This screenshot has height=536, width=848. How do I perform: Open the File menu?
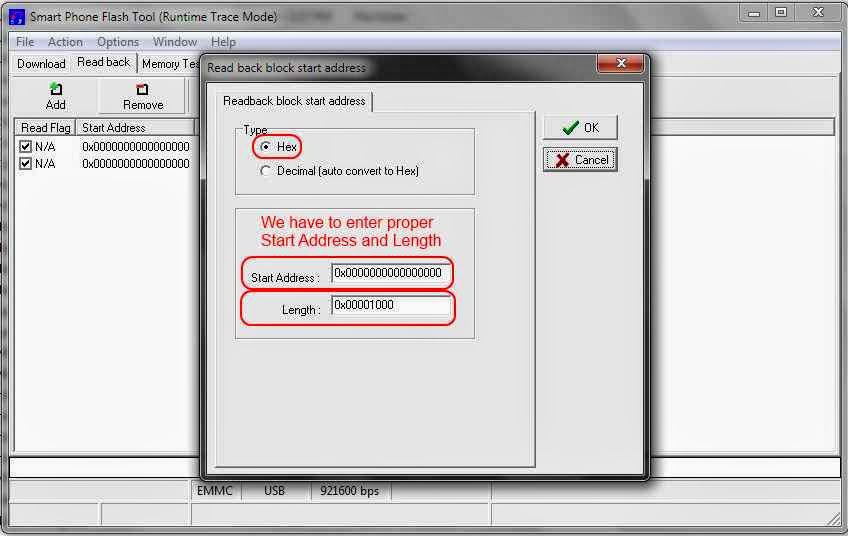point(25,42)
